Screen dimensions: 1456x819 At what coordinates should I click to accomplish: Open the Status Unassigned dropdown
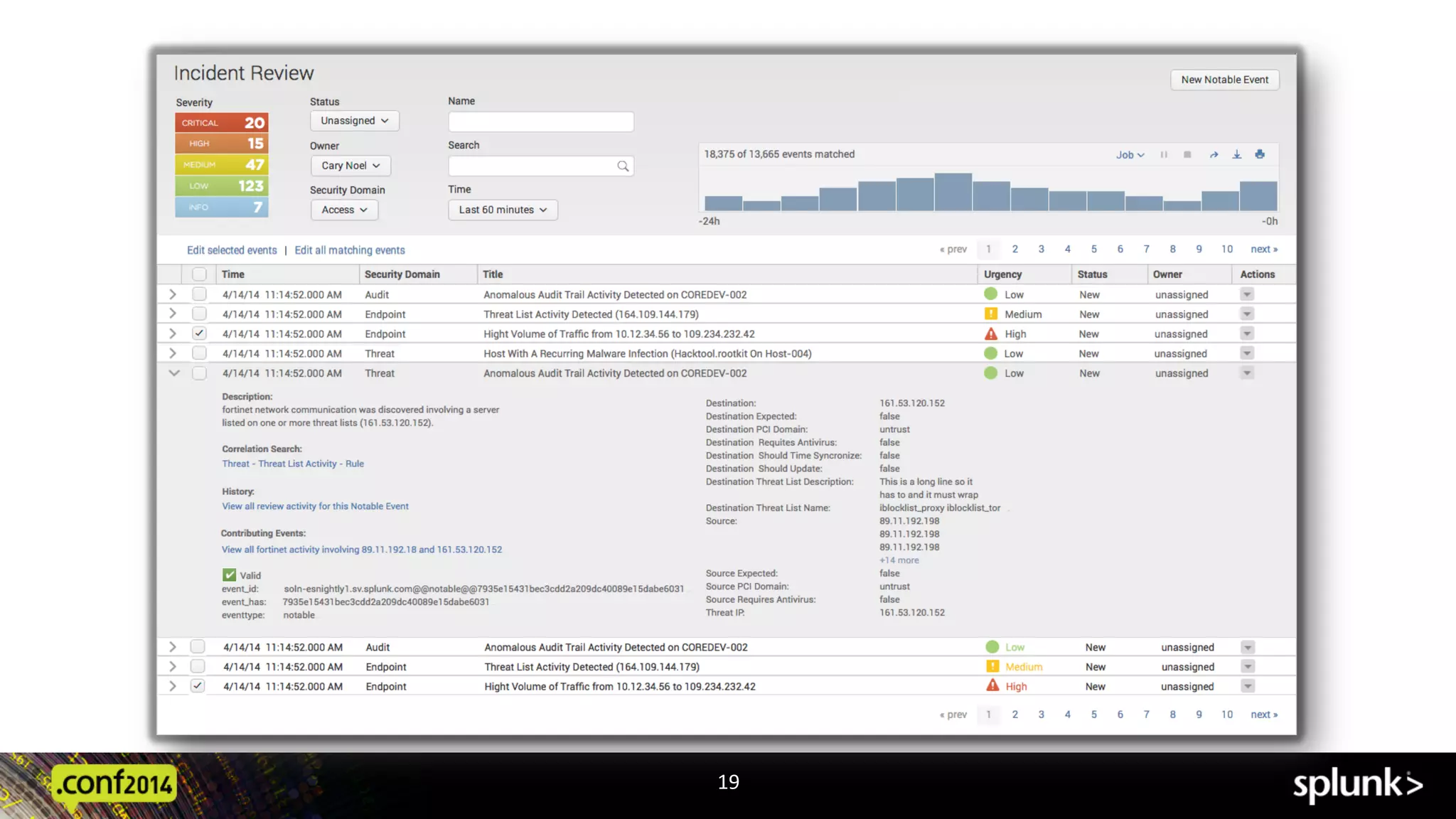[354, 121]
